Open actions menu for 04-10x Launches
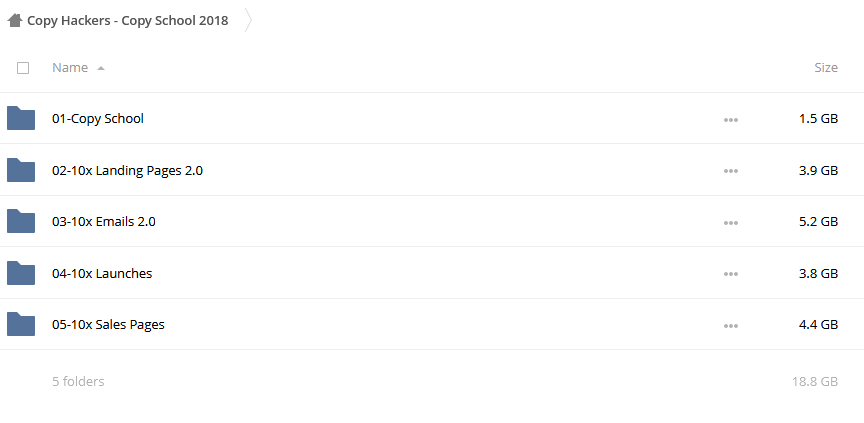Screen dimensions: 864x423 (x=731, y=274)
